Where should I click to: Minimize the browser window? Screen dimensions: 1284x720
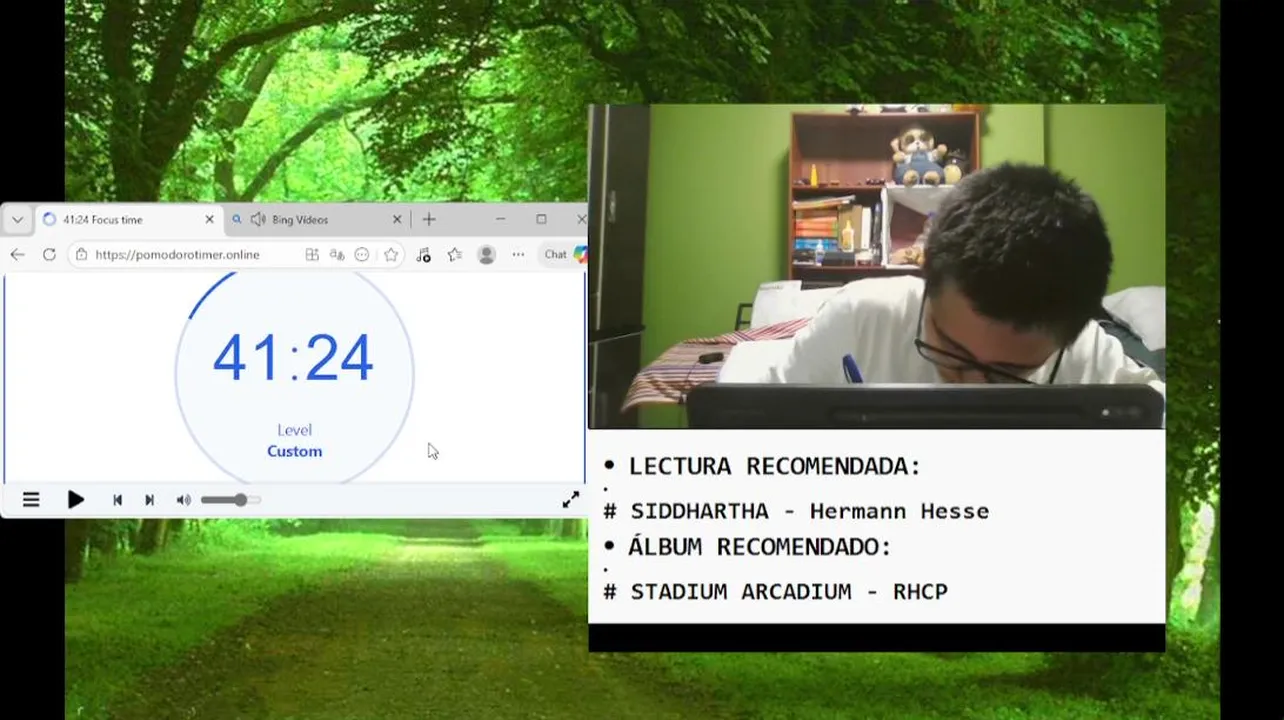pyautogui.click(x=500, y=219)
